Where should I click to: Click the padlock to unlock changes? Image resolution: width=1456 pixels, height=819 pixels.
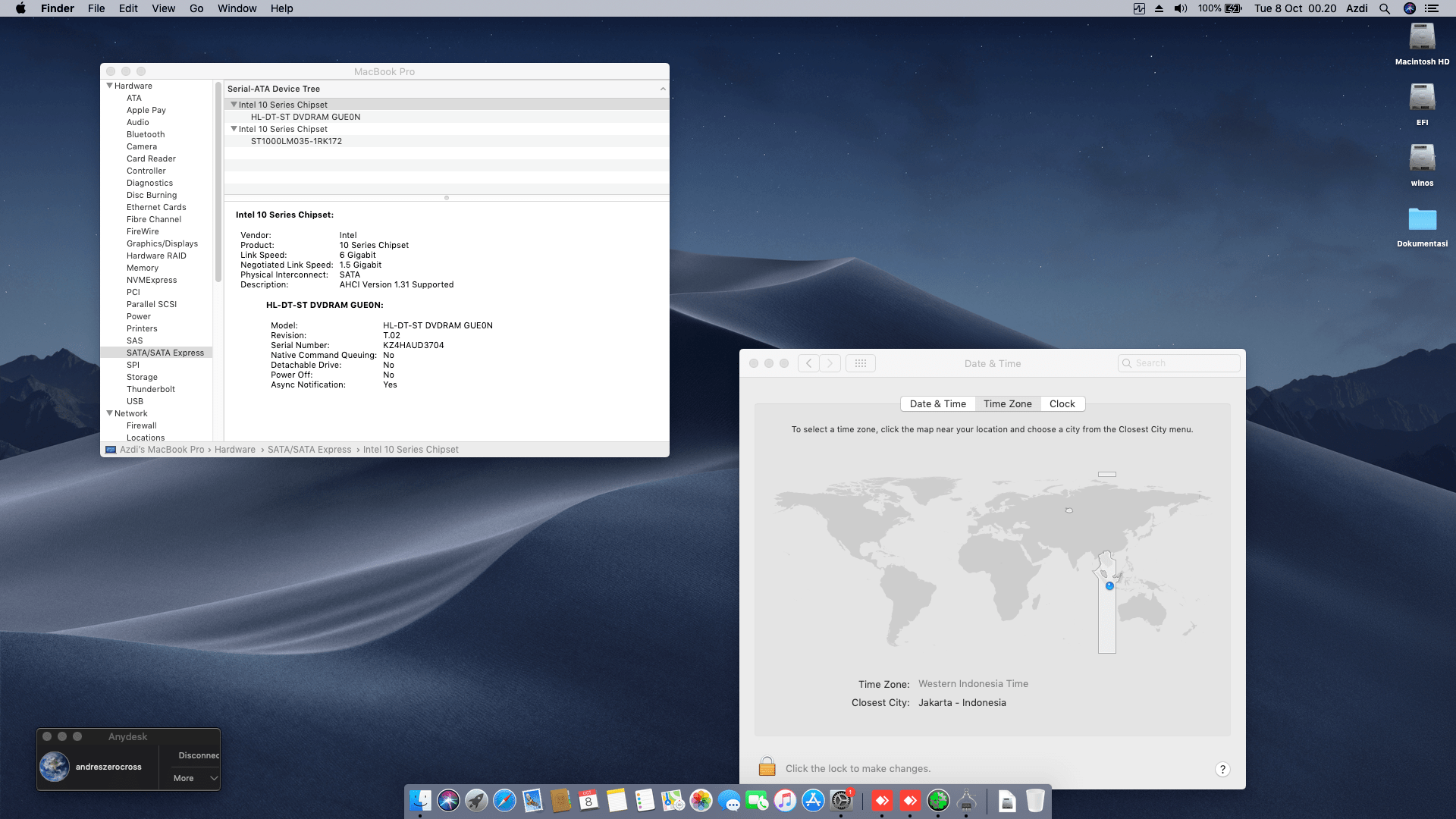coord(767,767)
